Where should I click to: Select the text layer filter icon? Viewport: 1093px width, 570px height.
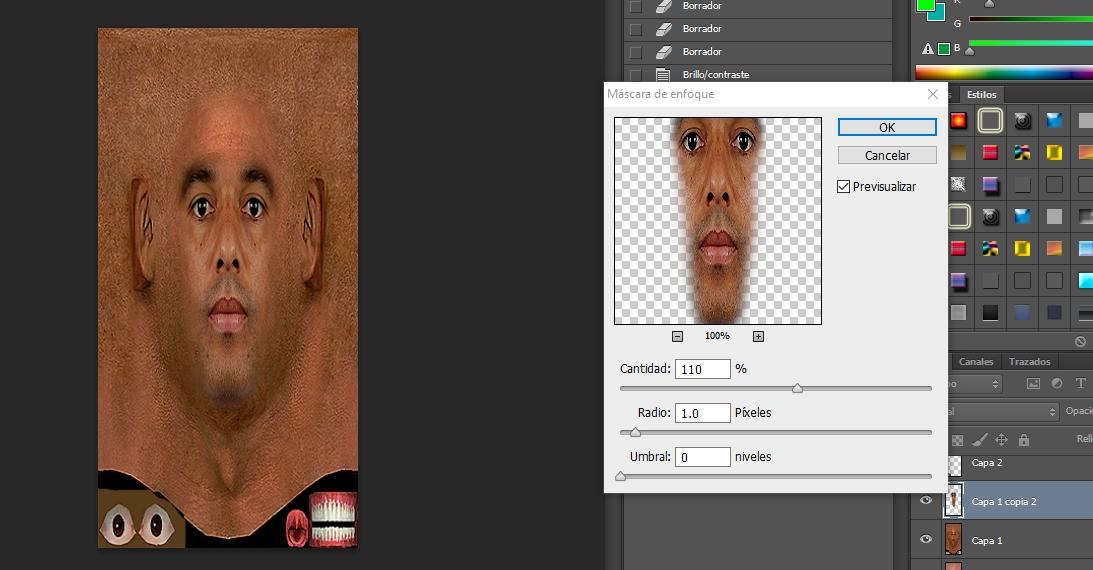1080,383
